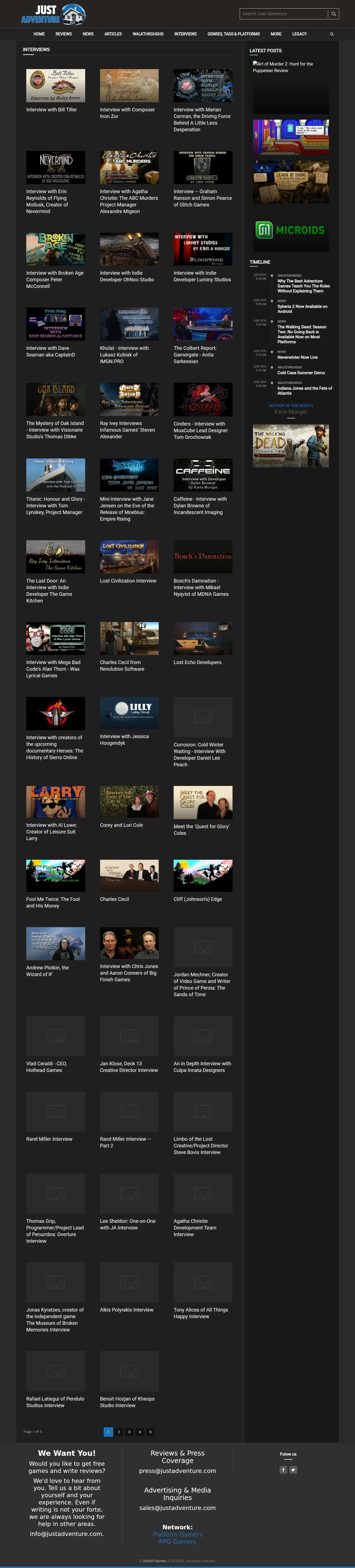This screenshot has width=355, height=1568.
Task: Open the Interview with Bill Tiller thumbnail
Action: click(x=55, y=85)
